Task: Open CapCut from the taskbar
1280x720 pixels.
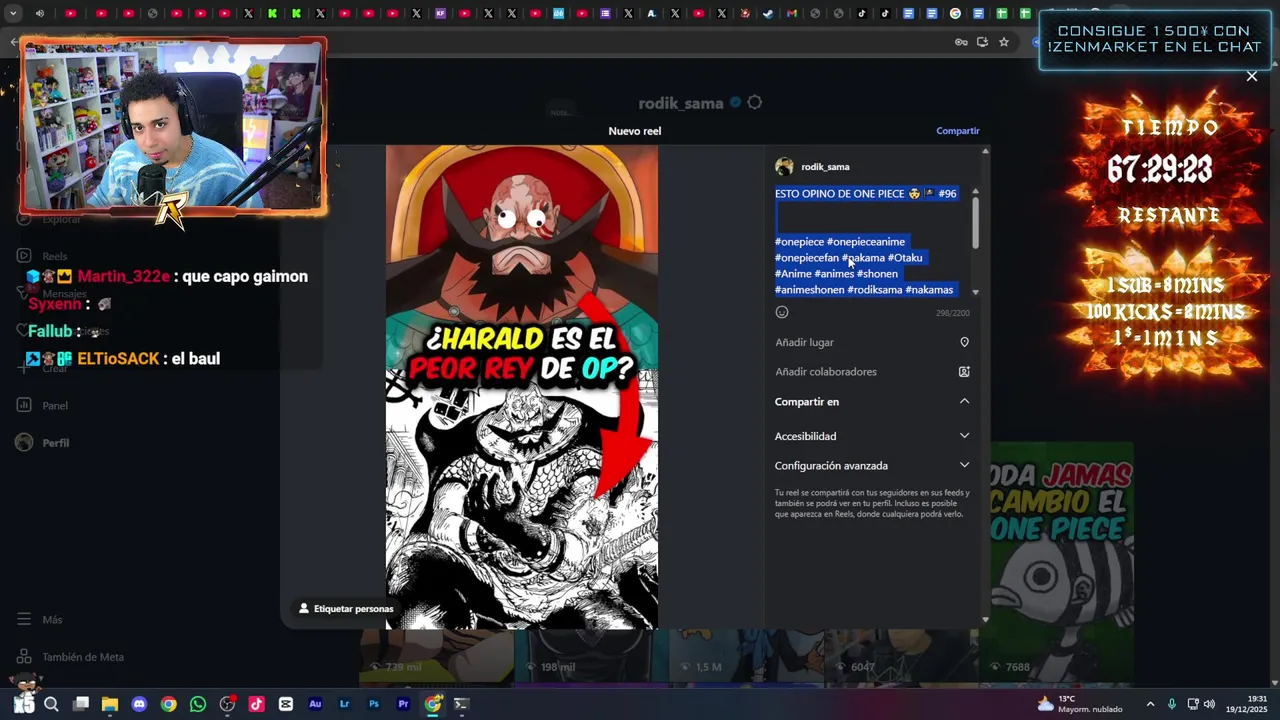Action: [x=286, y=704]
